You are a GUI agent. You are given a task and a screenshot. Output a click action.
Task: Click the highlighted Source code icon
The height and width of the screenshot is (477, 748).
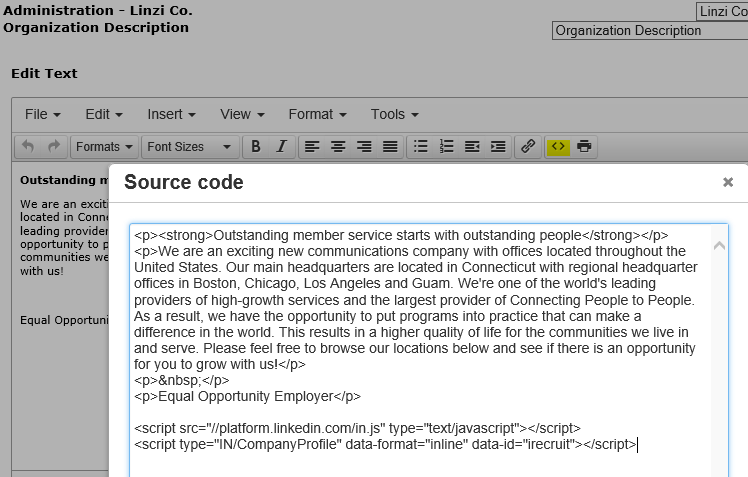558,146
